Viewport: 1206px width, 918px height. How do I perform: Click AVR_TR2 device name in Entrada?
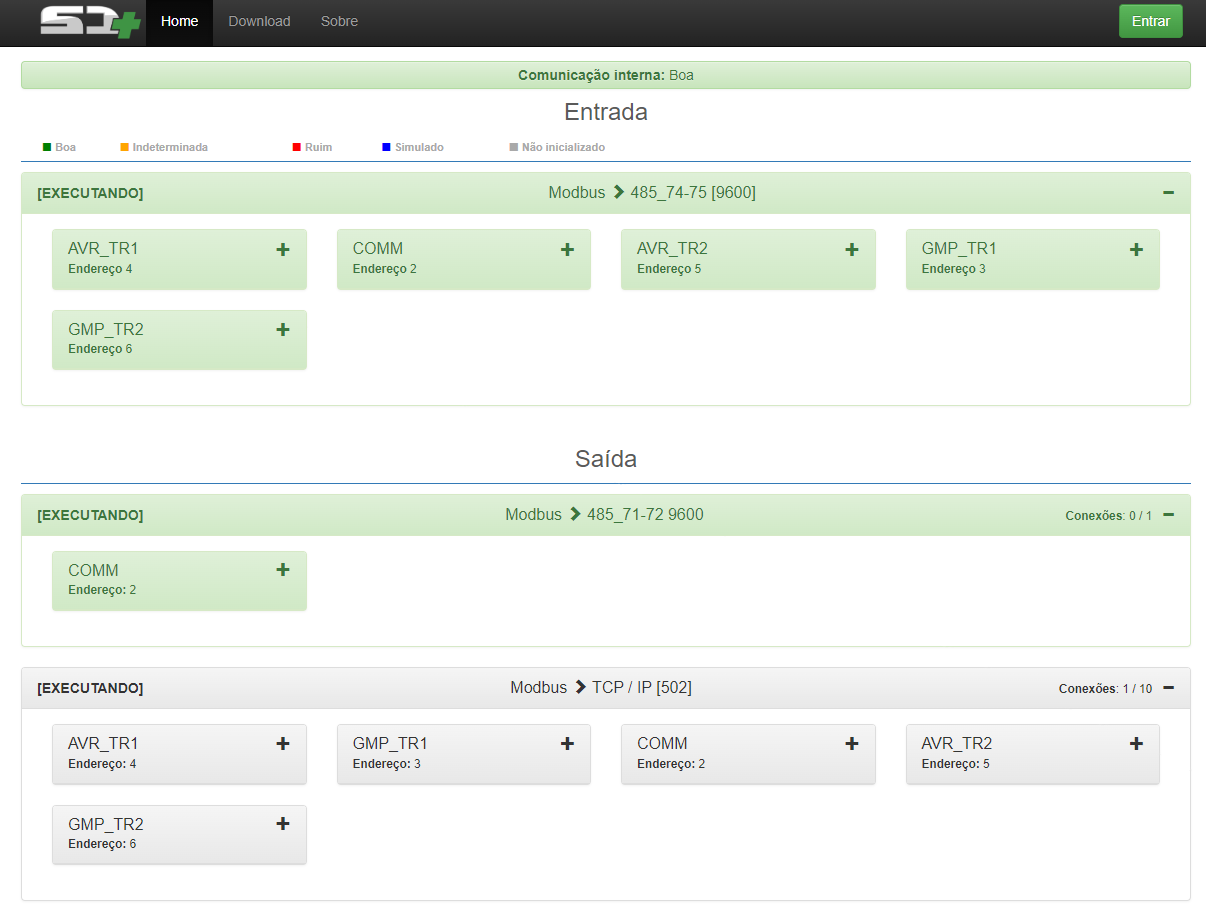click(672, 248)
